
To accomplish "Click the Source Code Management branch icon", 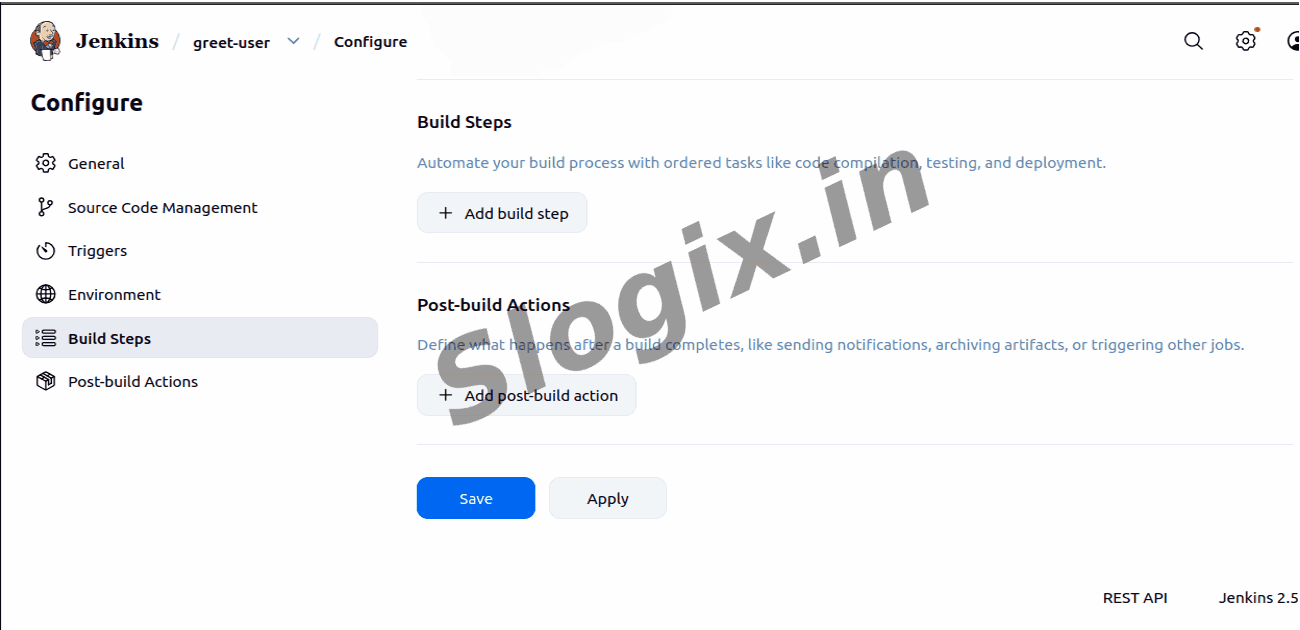I will tap(45, 207).
